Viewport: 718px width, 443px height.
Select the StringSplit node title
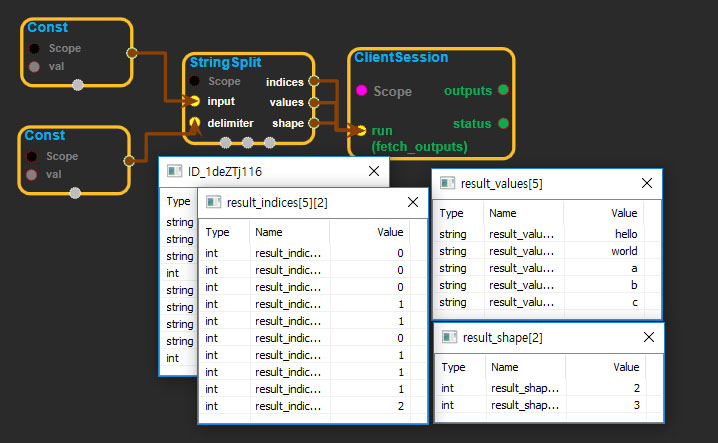point(225,62)
